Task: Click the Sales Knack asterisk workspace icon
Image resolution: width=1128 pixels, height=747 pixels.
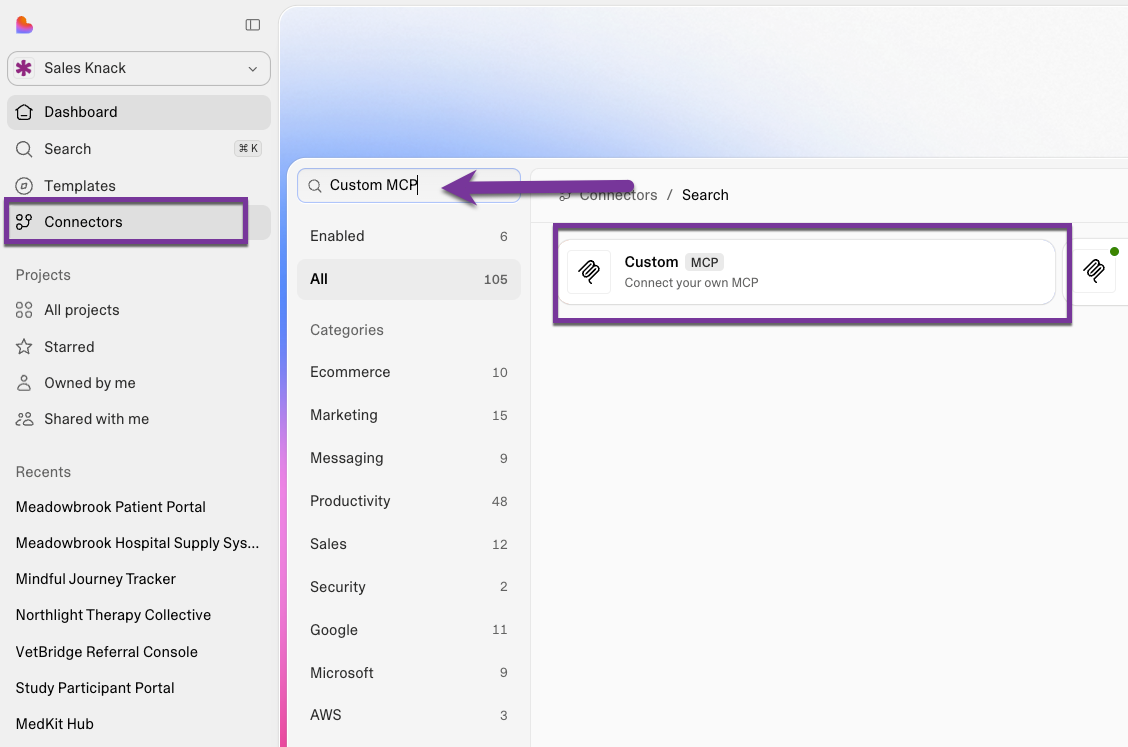Action: point(24,68)
